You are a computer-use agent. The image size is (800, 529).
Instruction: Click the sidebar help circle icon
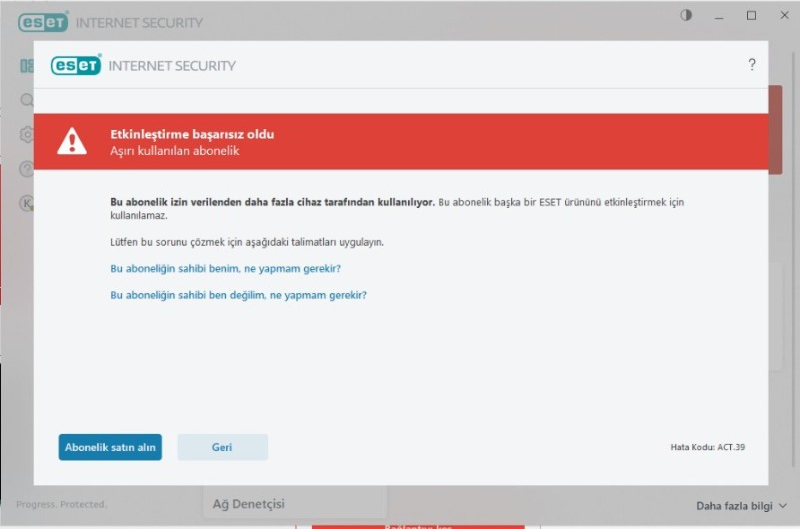click(26, 168)
